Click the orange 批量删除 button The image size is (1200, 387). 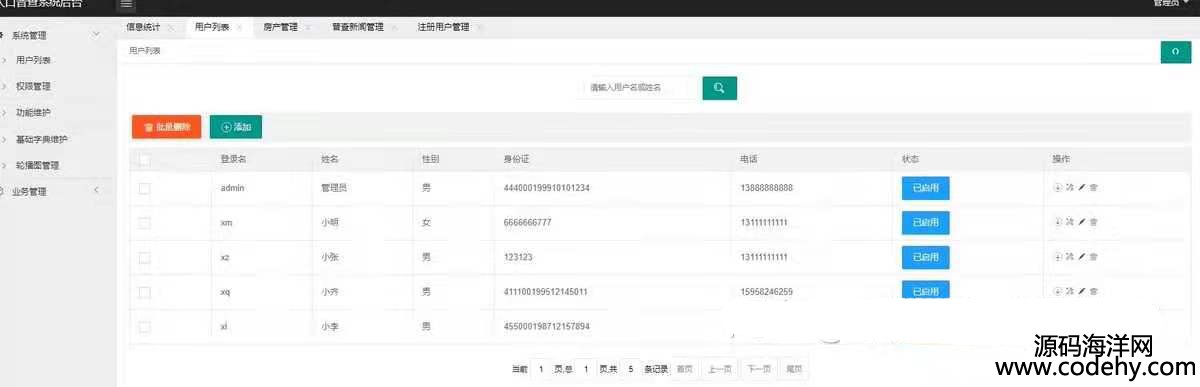click(167, 127)
